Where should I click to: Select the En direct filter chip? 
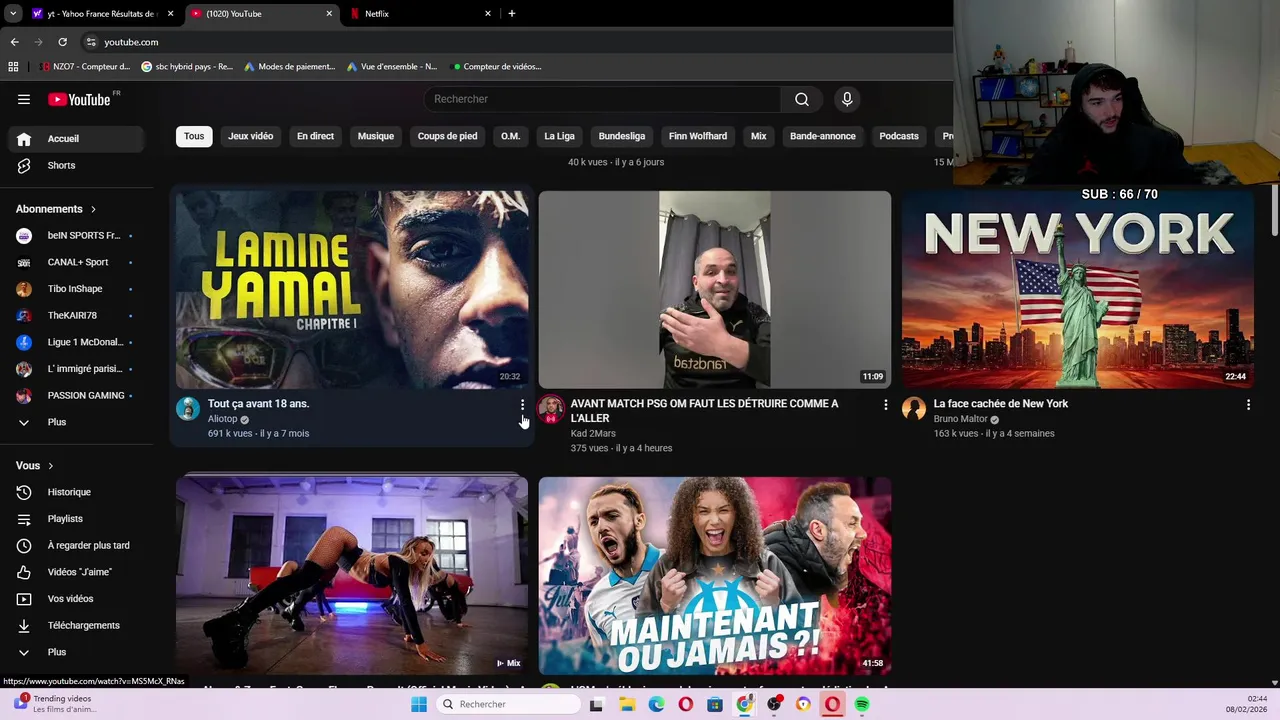tap(315, 136)
